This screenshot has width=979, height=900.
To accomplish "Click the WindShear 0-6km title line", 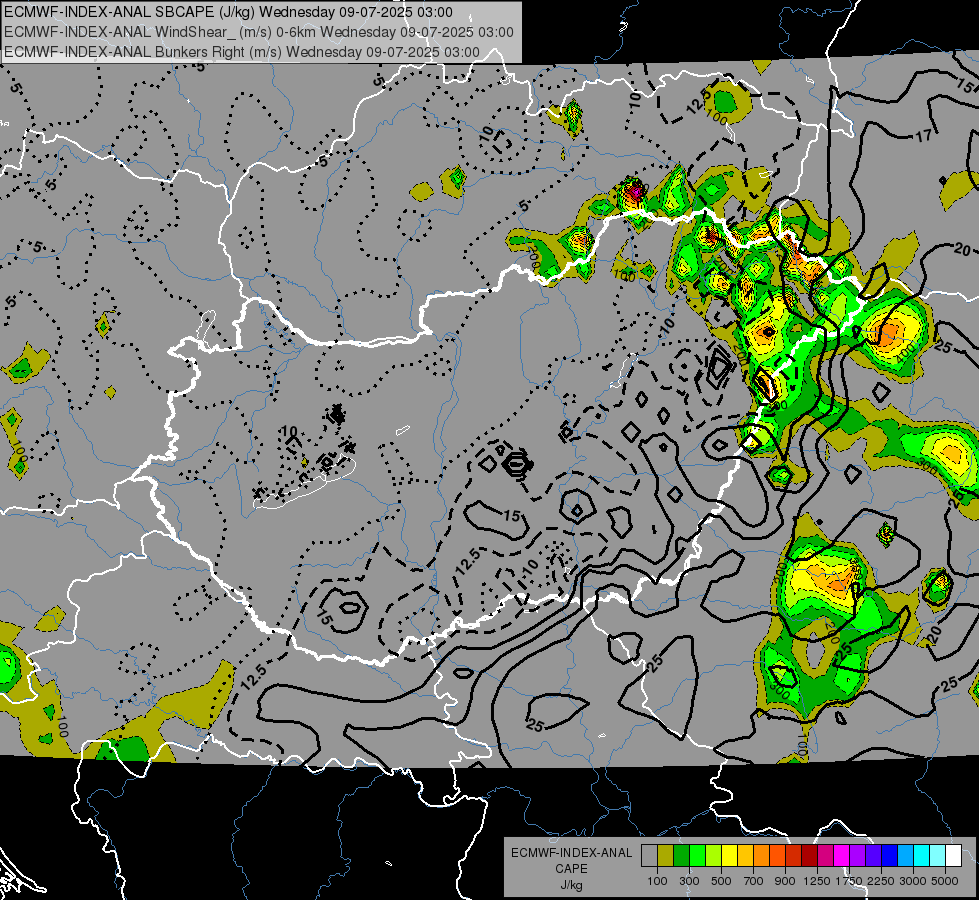I will pyautogui.click(x=258, y=32).
